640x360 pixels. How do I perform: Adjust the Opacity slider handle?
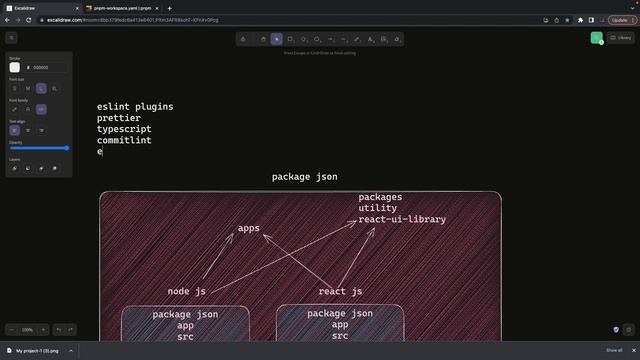[67, 148]
